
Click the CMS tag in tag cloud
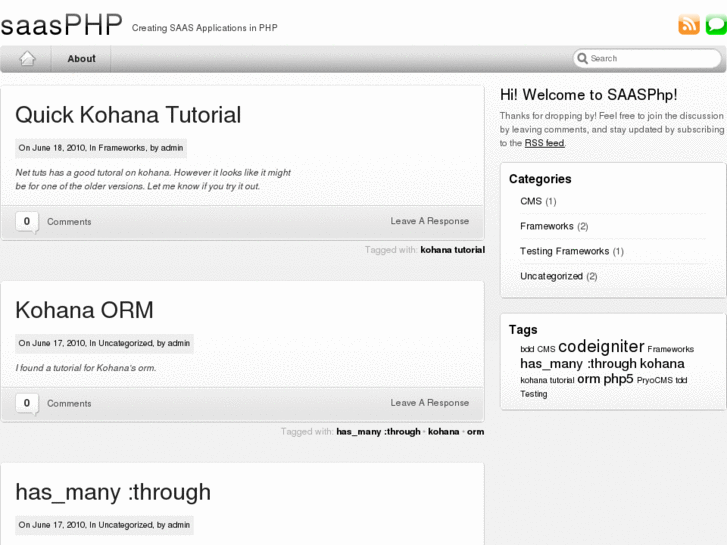pos(546,349)
